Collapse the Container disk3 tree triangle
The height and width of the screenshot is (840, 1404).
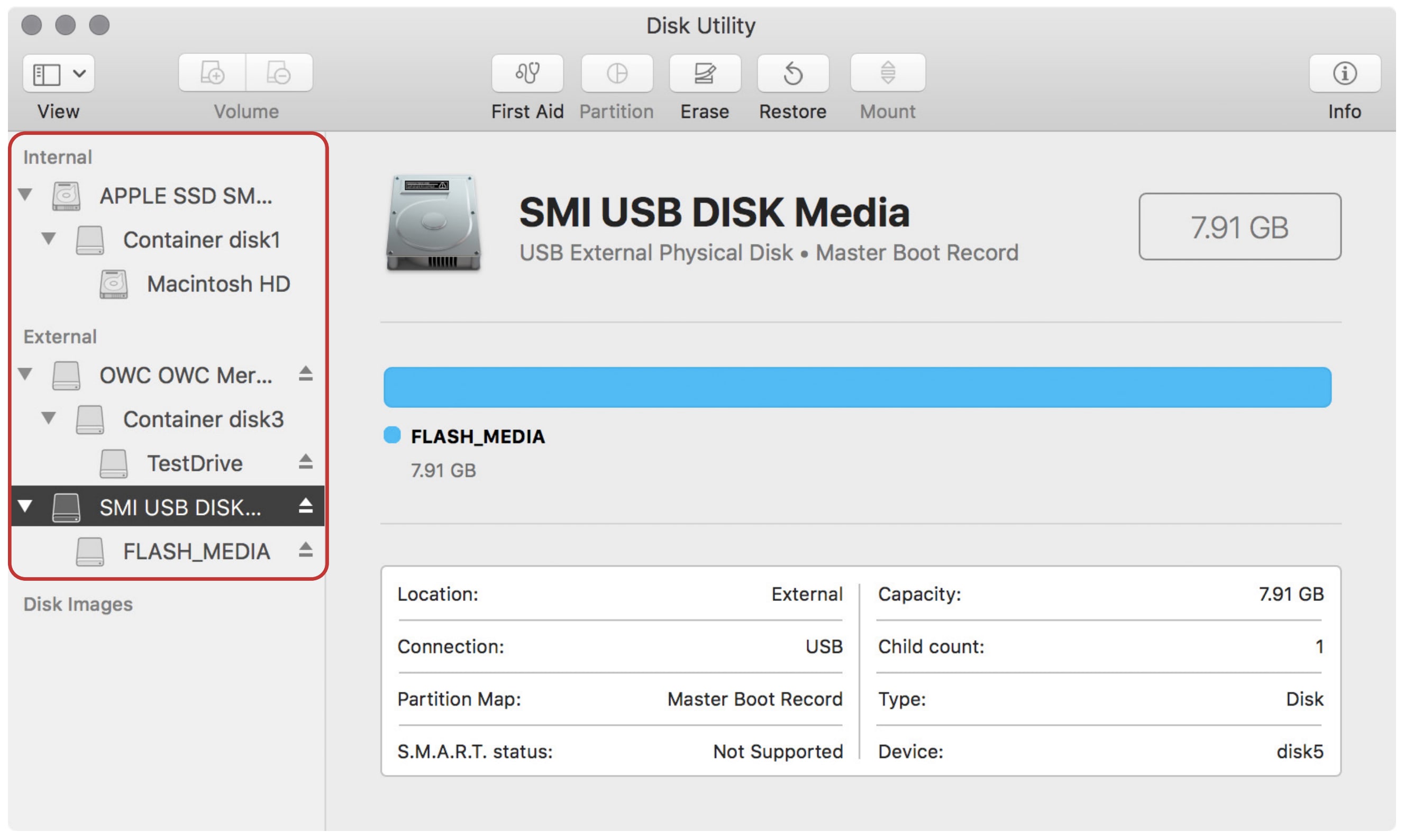(x=49, y=418)
